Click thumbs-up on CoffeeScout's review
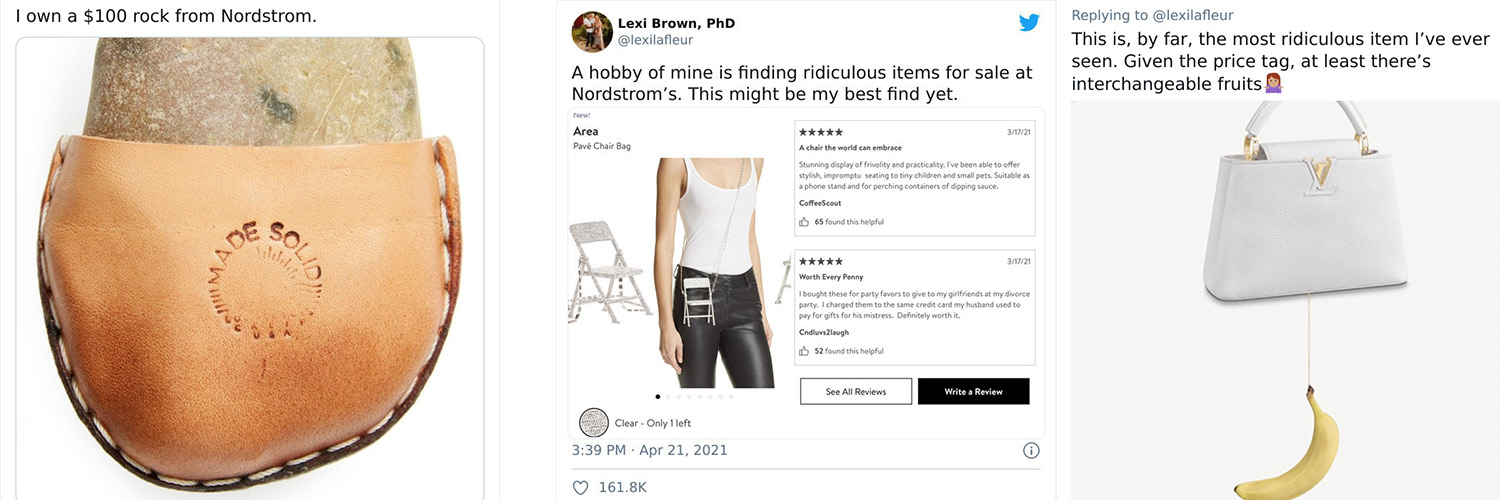Screen dimensions: 1500x500 (804, 222)
